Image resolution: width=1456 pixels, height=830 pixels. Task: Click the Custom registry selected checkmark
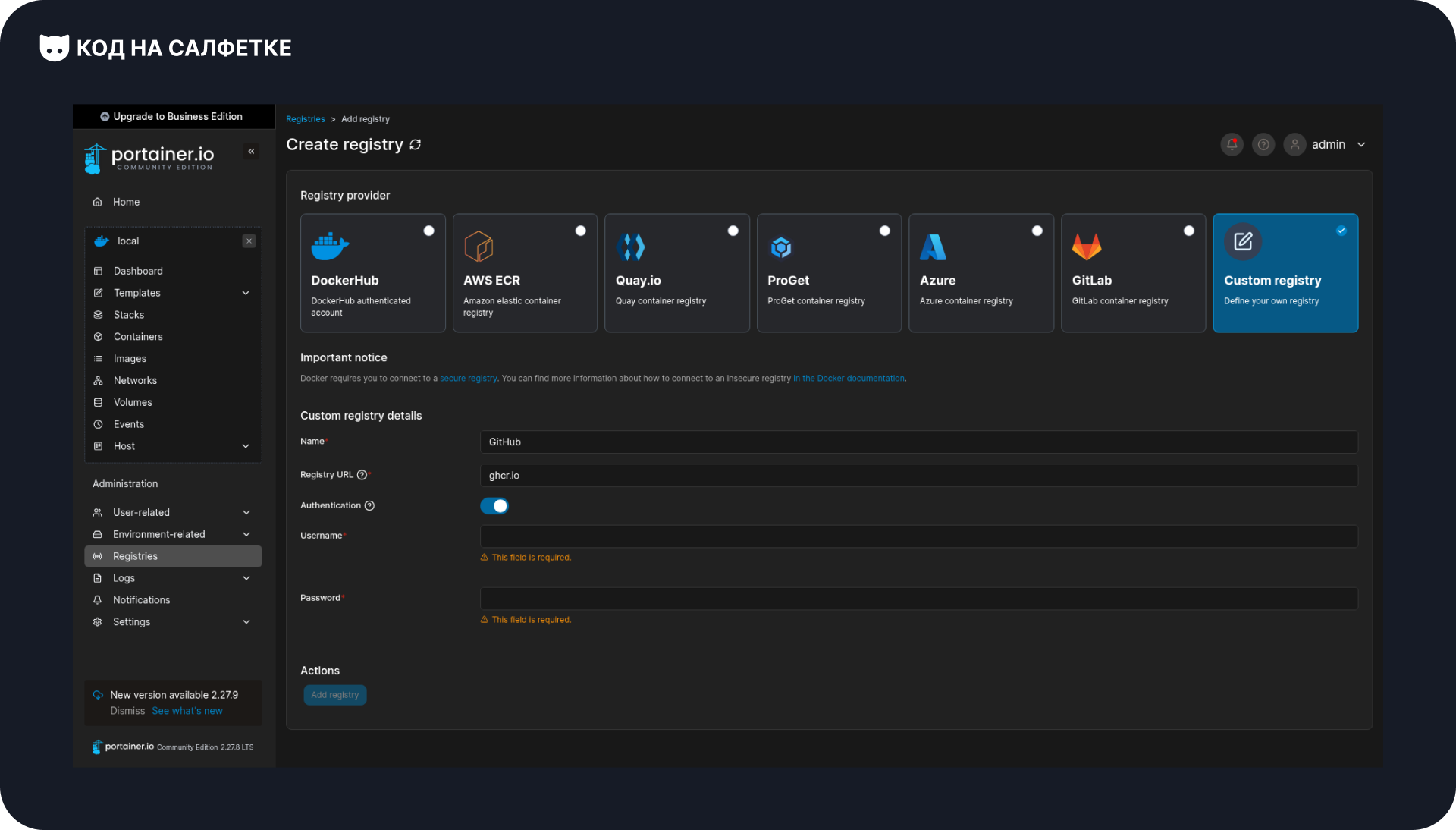(x=1341, y=231)
